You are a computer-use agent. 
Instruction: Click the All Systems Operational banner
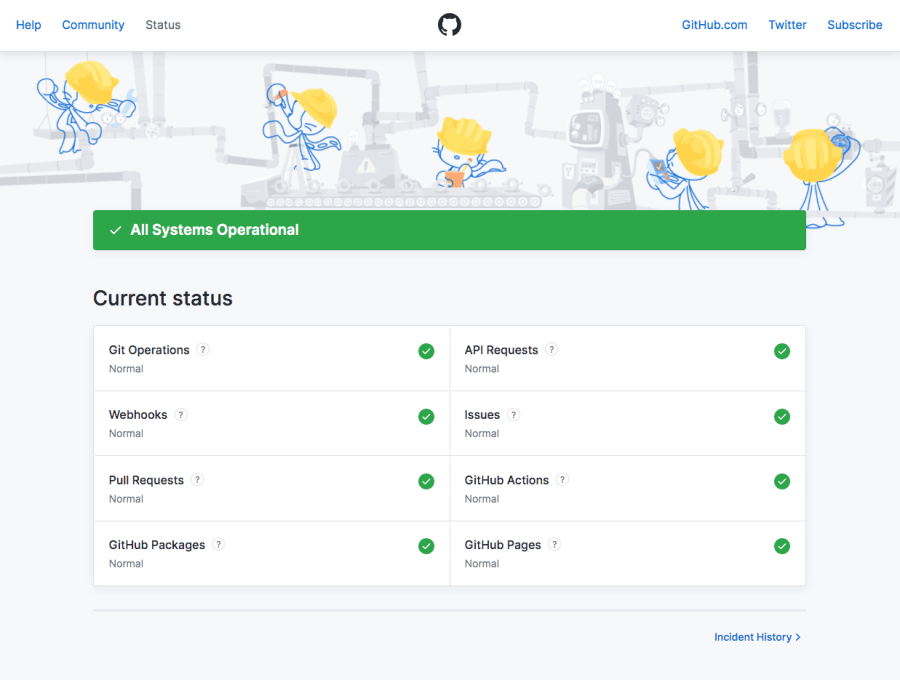(x=449, y=230)
